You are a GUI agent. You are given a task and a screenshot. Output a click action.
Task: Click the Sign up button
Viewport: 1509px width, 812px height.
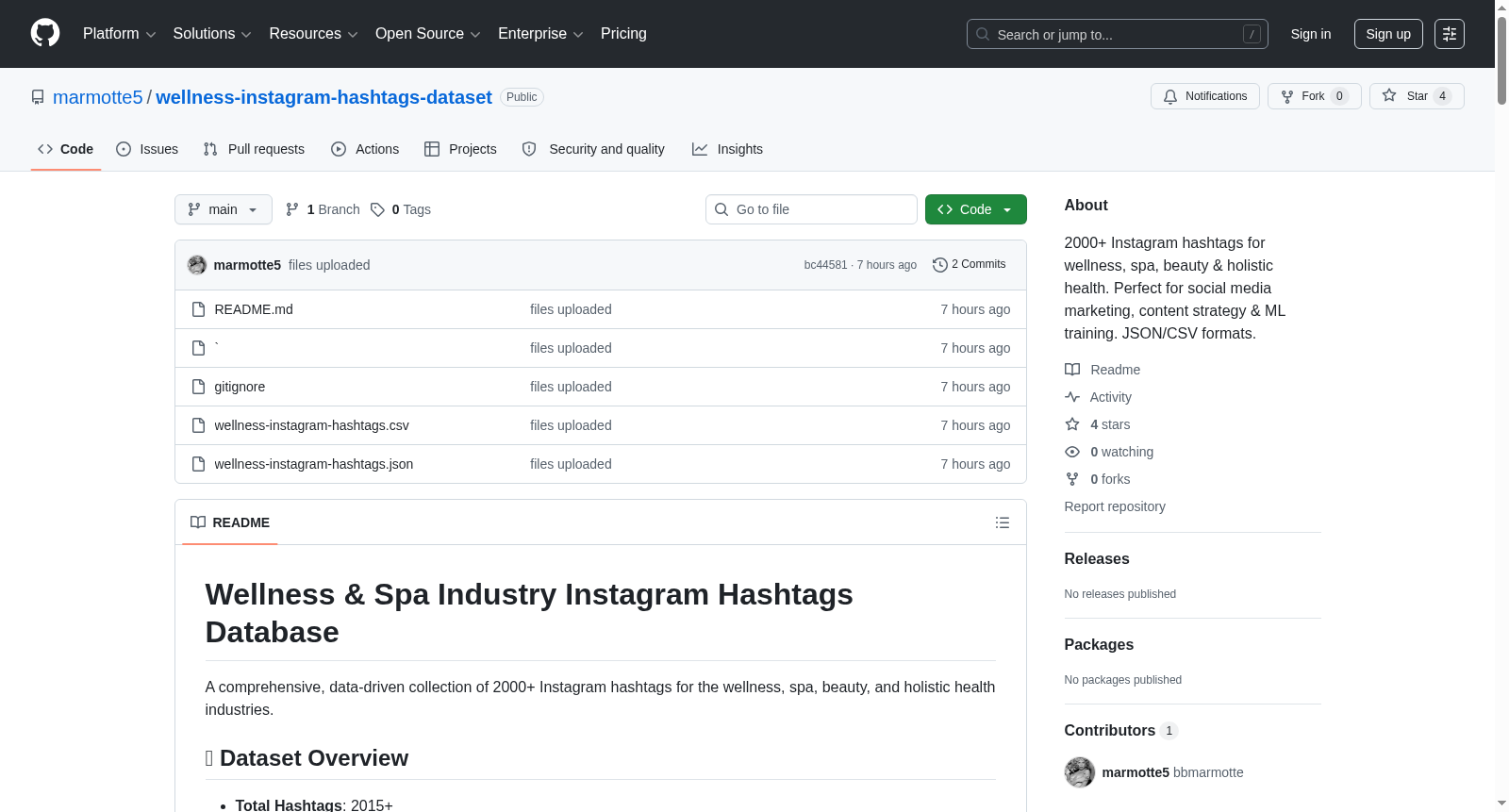click(1388, 34)
